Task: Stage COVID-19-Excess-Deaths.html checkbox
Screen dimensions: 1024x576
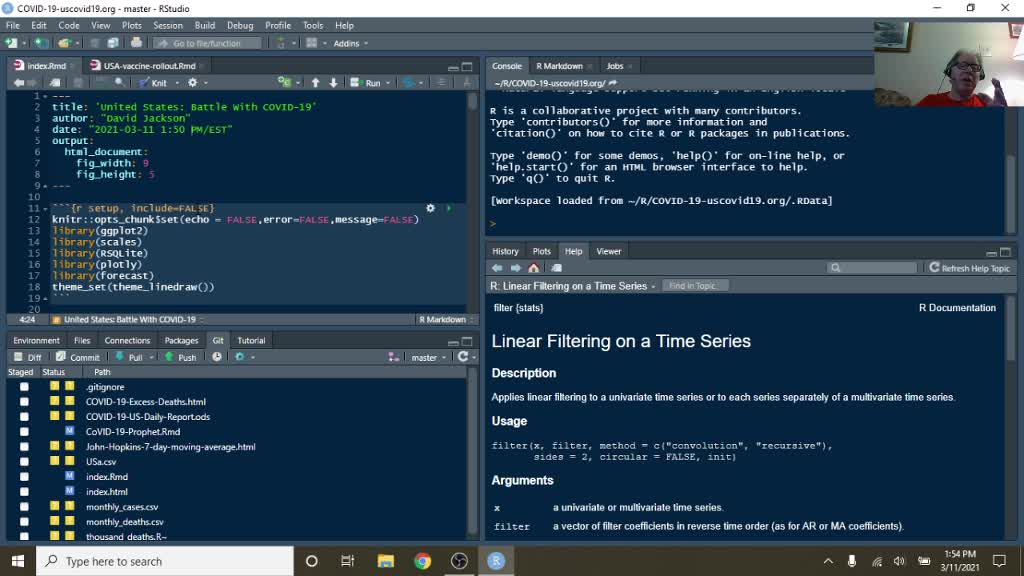Action: click(x=24, y=402)
